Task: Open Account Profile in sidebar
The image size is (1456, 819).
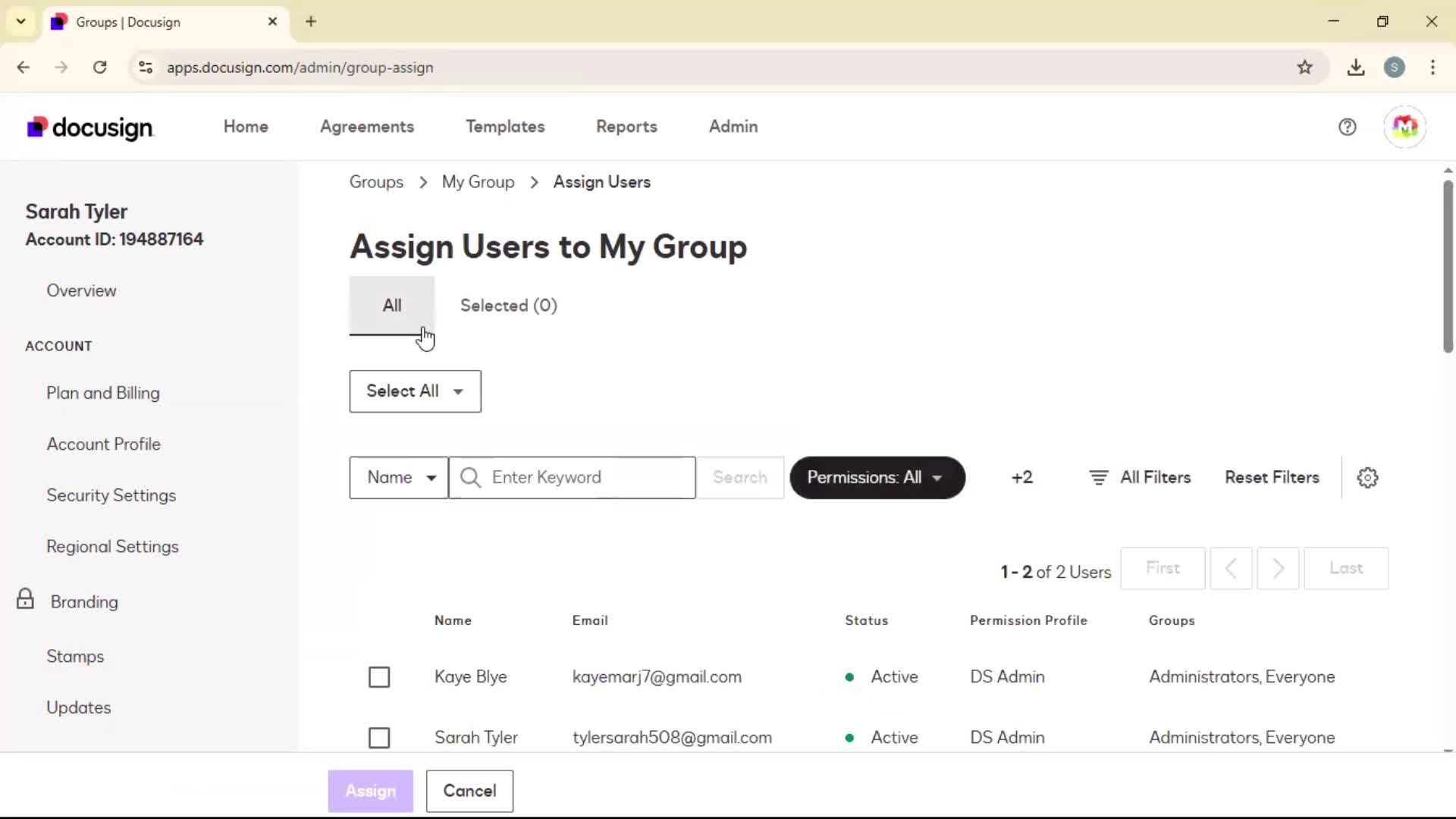Action: click(x=103, y=444)
